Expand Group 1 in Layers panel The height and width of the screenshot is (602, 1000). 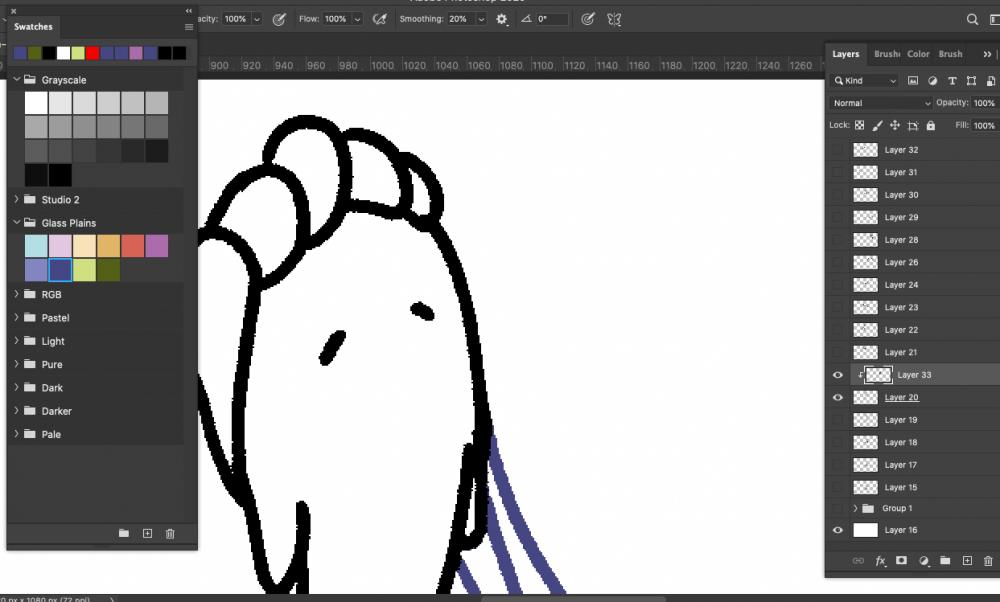(x=856, y=508)
